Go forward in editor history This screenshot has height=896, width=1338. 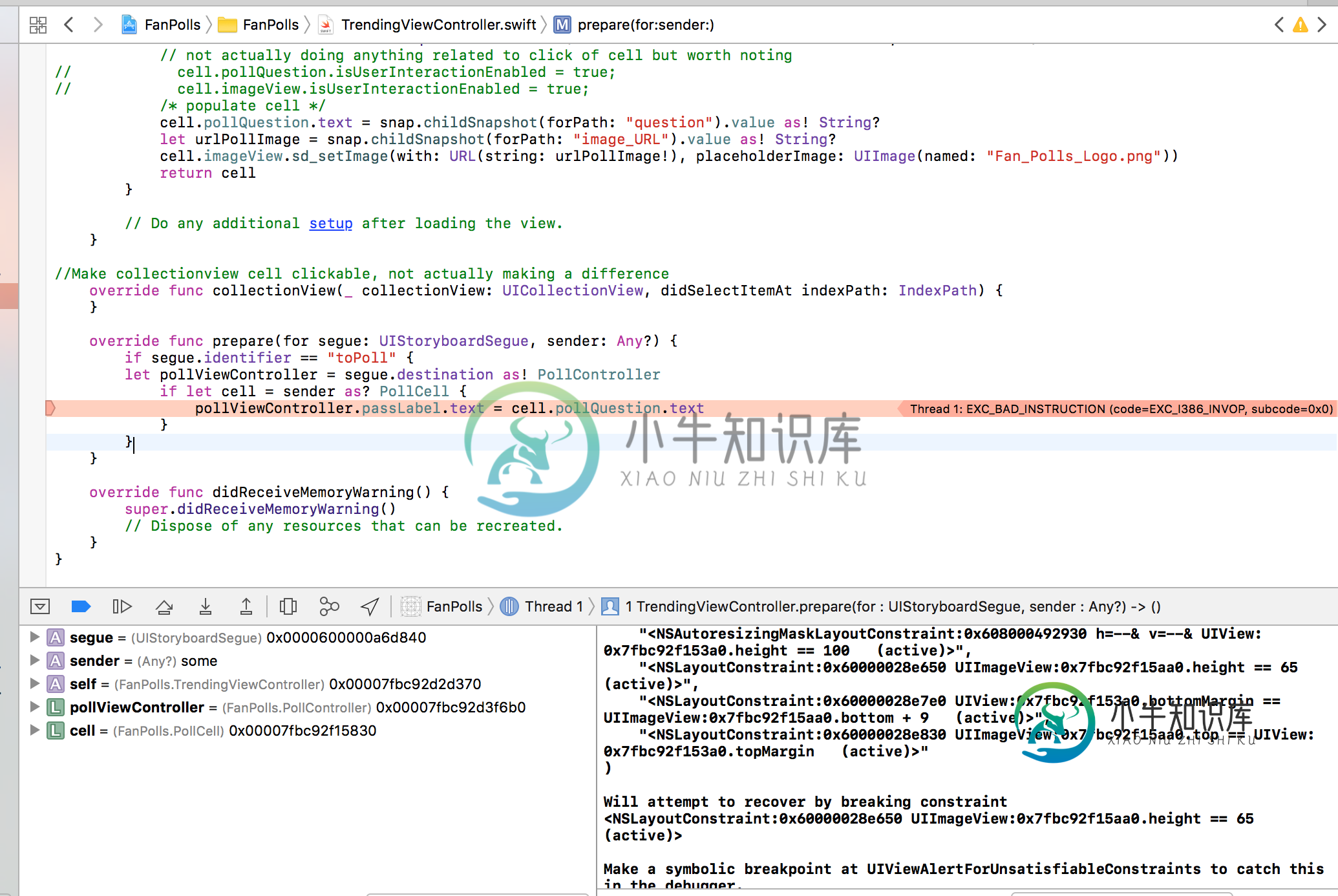(98, 25)
